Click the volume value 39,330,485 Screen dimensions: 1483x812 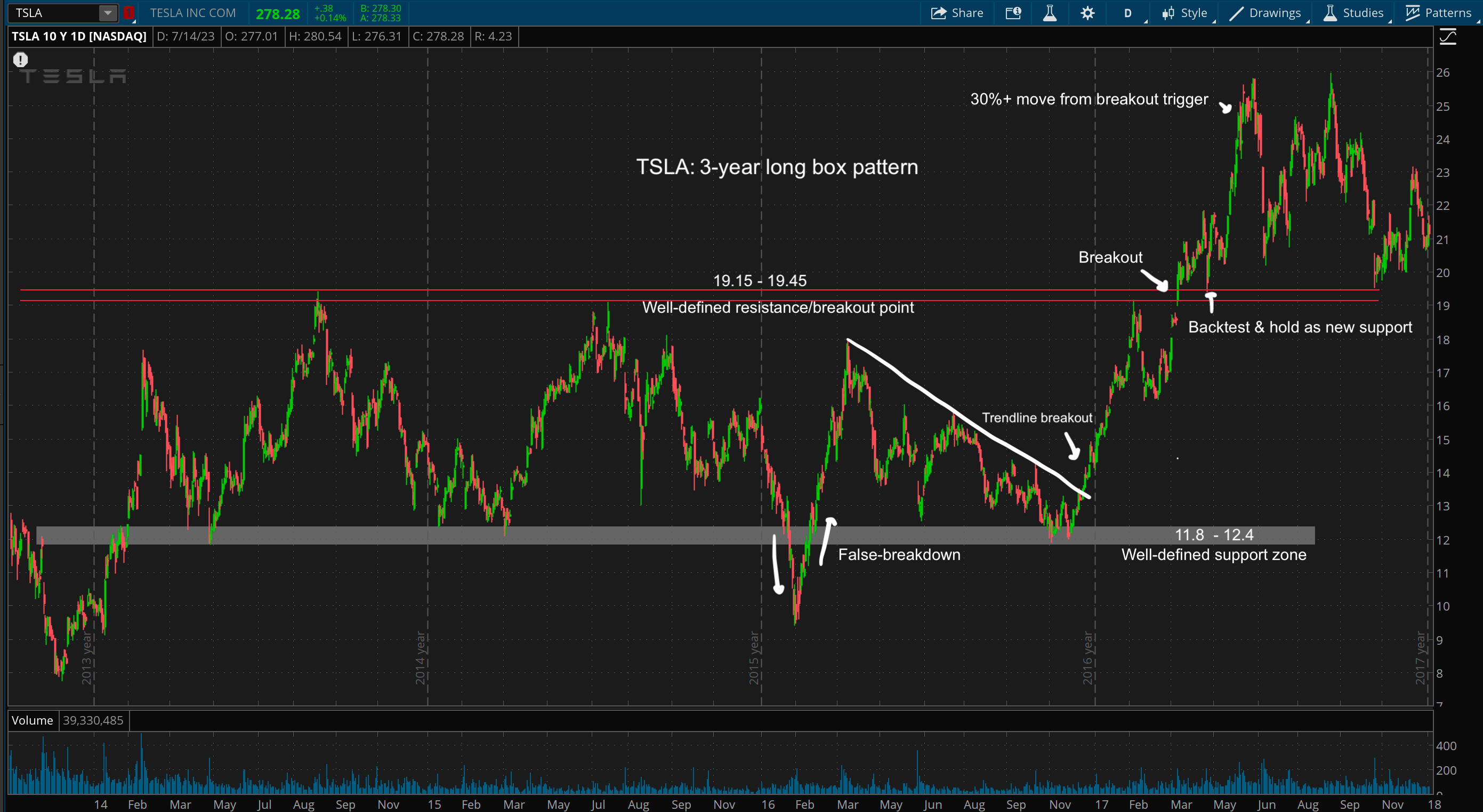click(x=93, y=720)
